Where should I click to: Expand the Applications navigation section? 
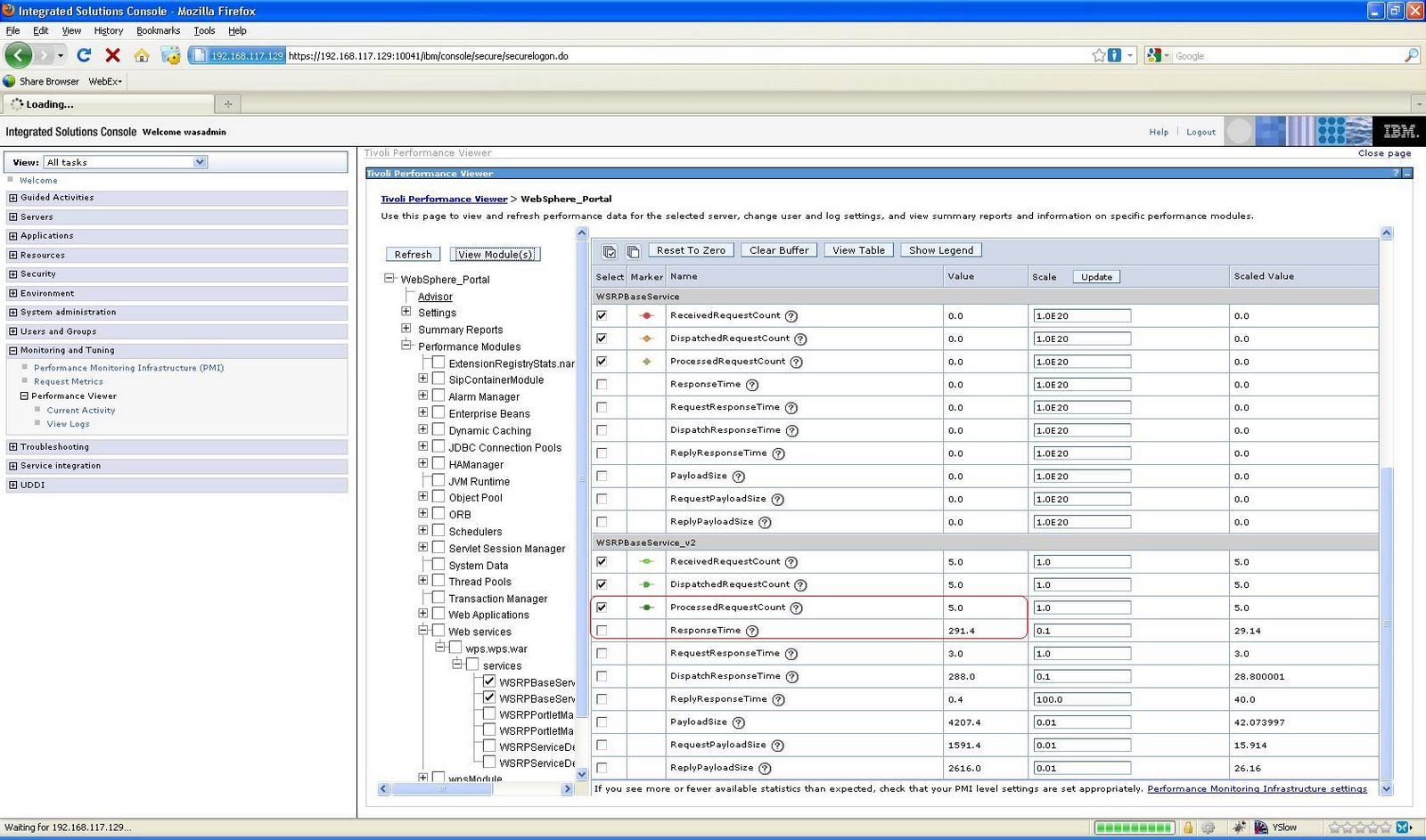click(x=13, y=236)
